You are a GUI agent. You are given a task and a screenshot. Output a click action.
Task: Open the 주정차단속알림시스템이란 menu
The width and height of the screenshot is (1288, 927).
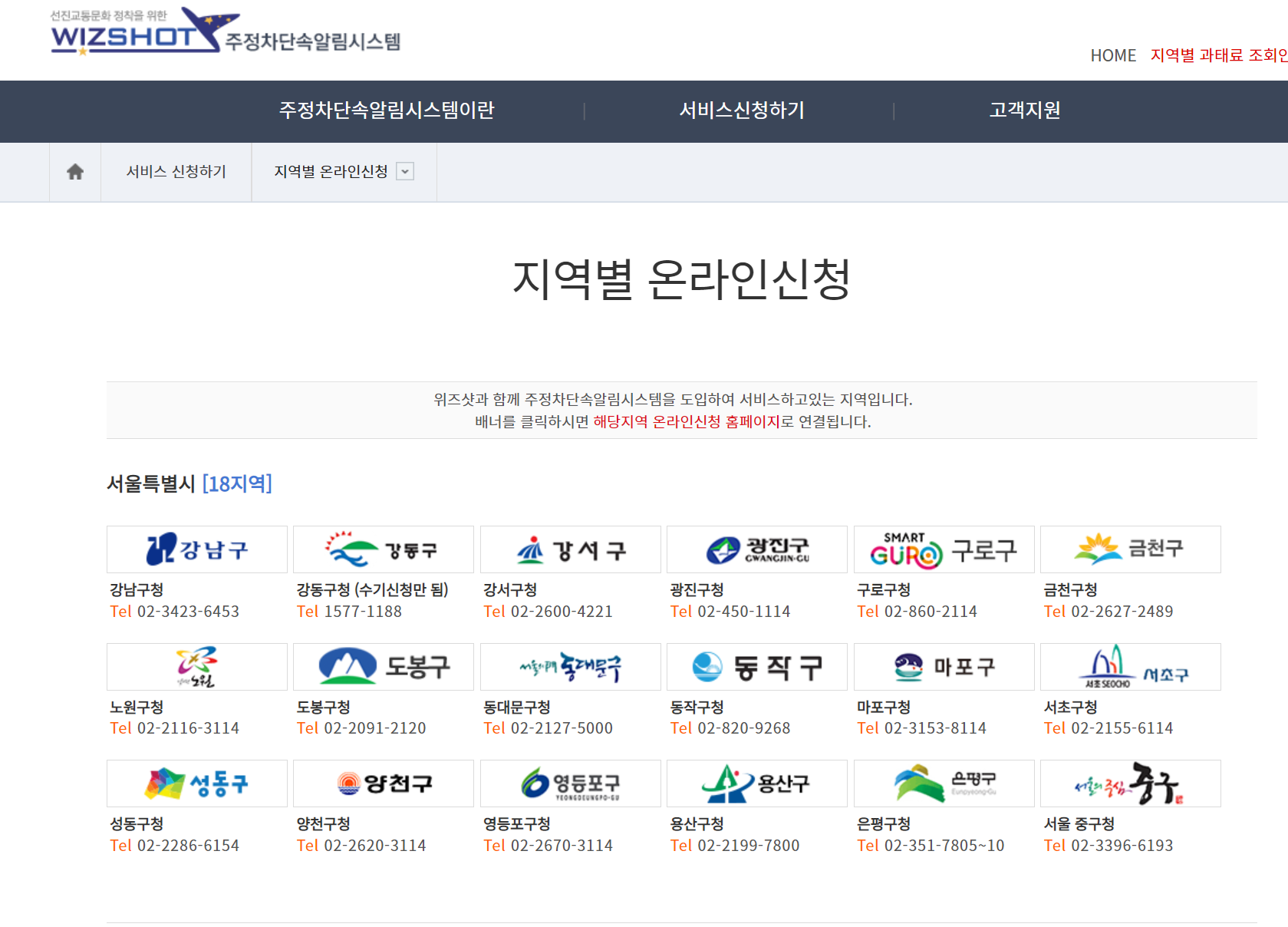pyautogui.click(x=387, y=111)
